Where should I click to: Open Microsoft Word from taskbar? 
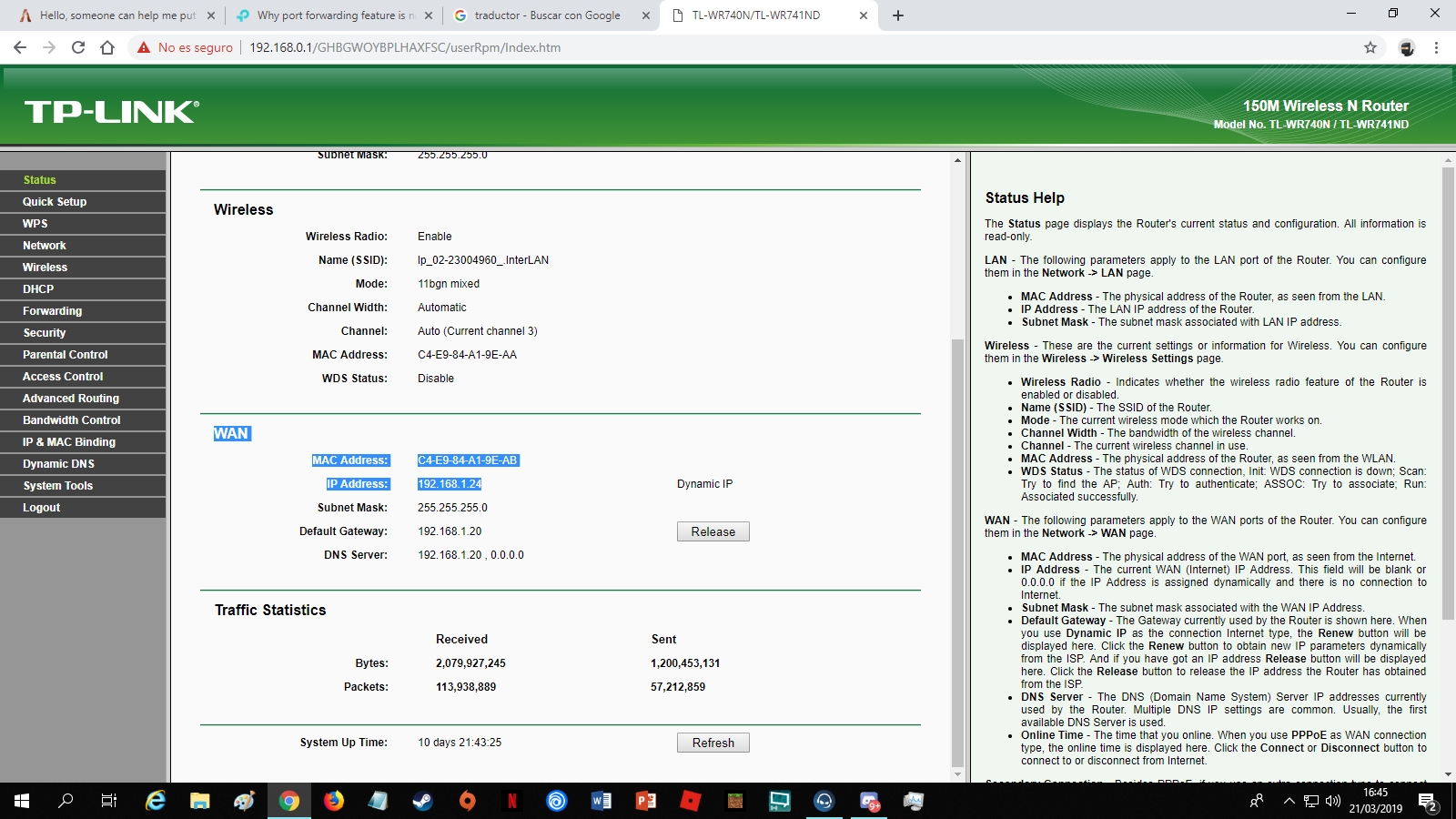click(602, 801)
